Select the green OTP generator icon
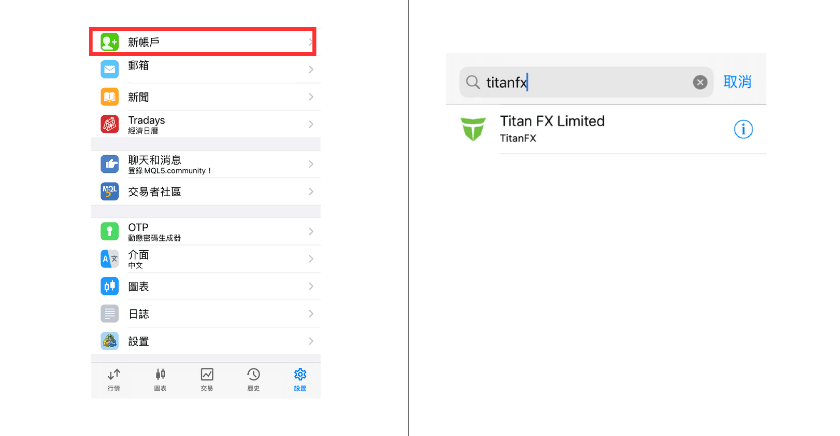Image resolution: width=840 pixels, height=436 pixels. 109,231
